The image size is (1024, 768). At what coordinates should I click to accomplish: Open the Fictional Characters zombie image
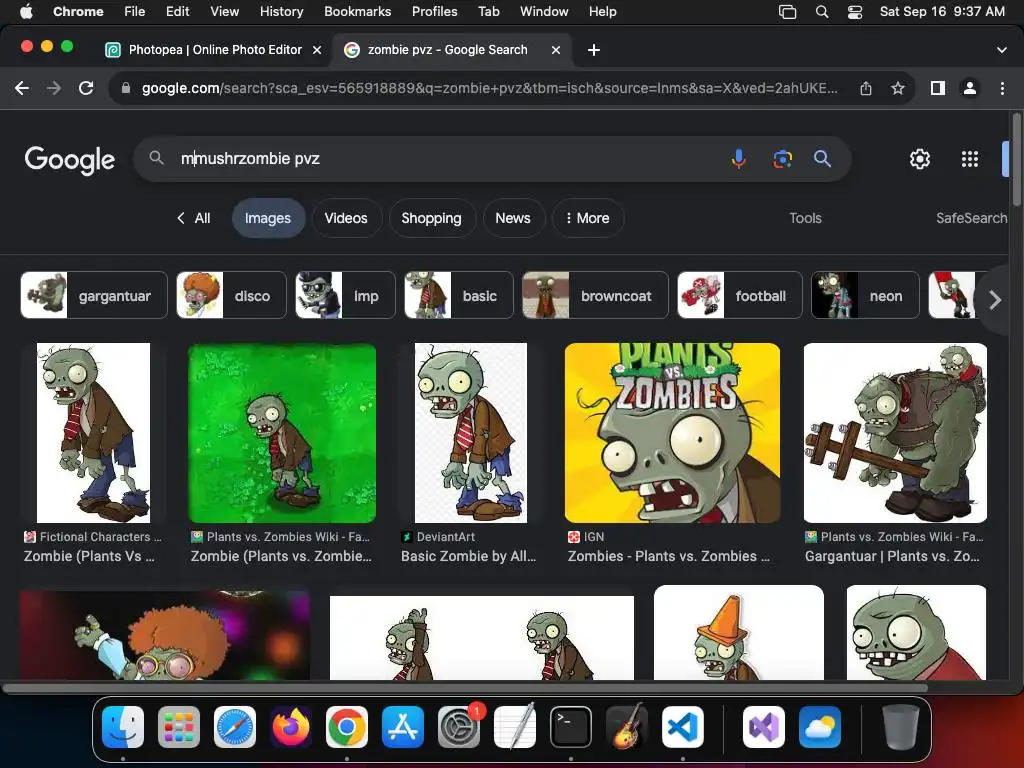click(x=93, y=432)
